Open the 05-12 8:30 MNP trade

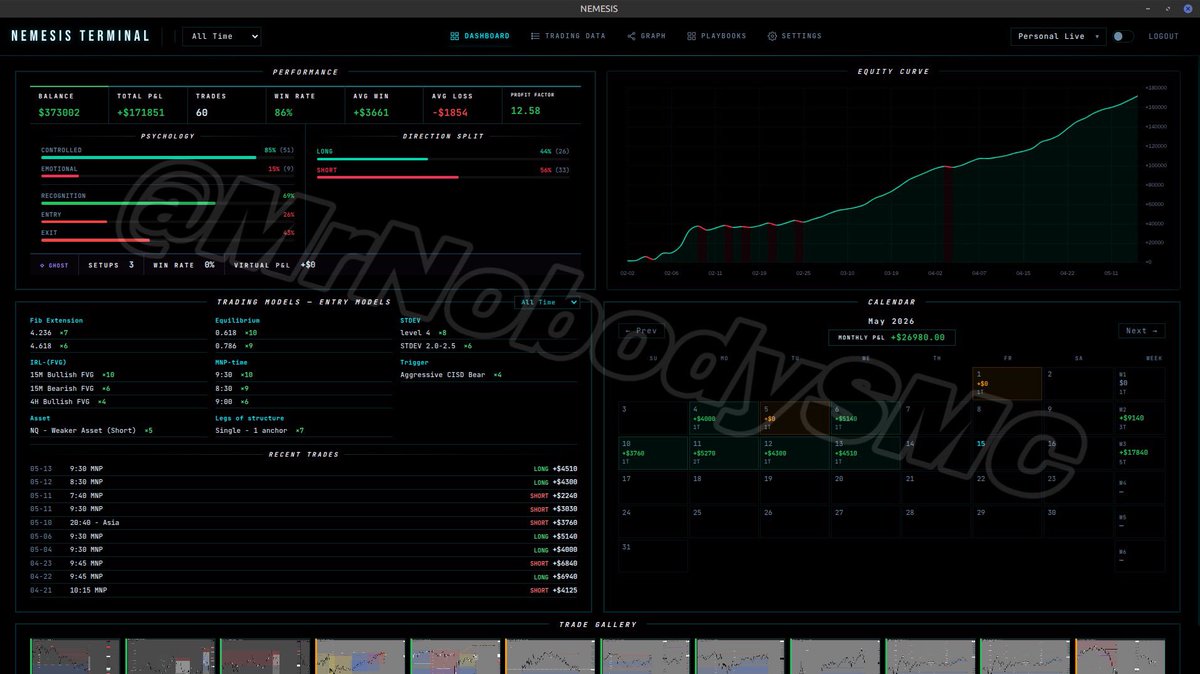[304, 482]
